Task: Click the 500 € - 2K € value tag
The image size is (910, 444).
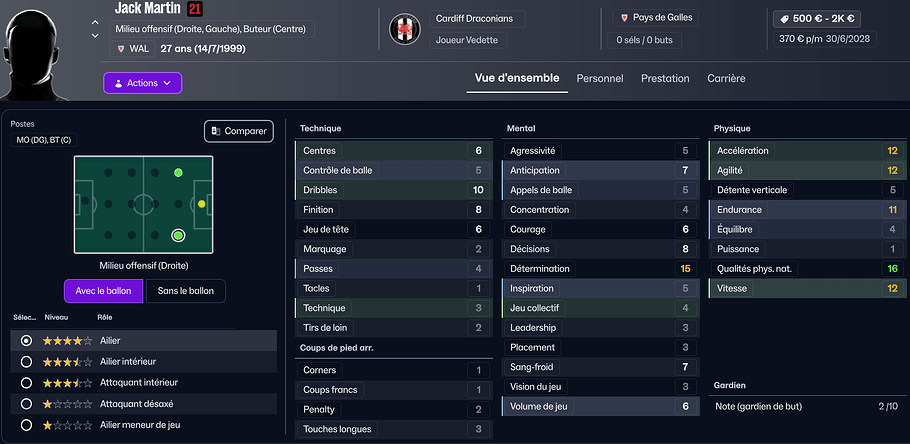Action: pos(817,19)
